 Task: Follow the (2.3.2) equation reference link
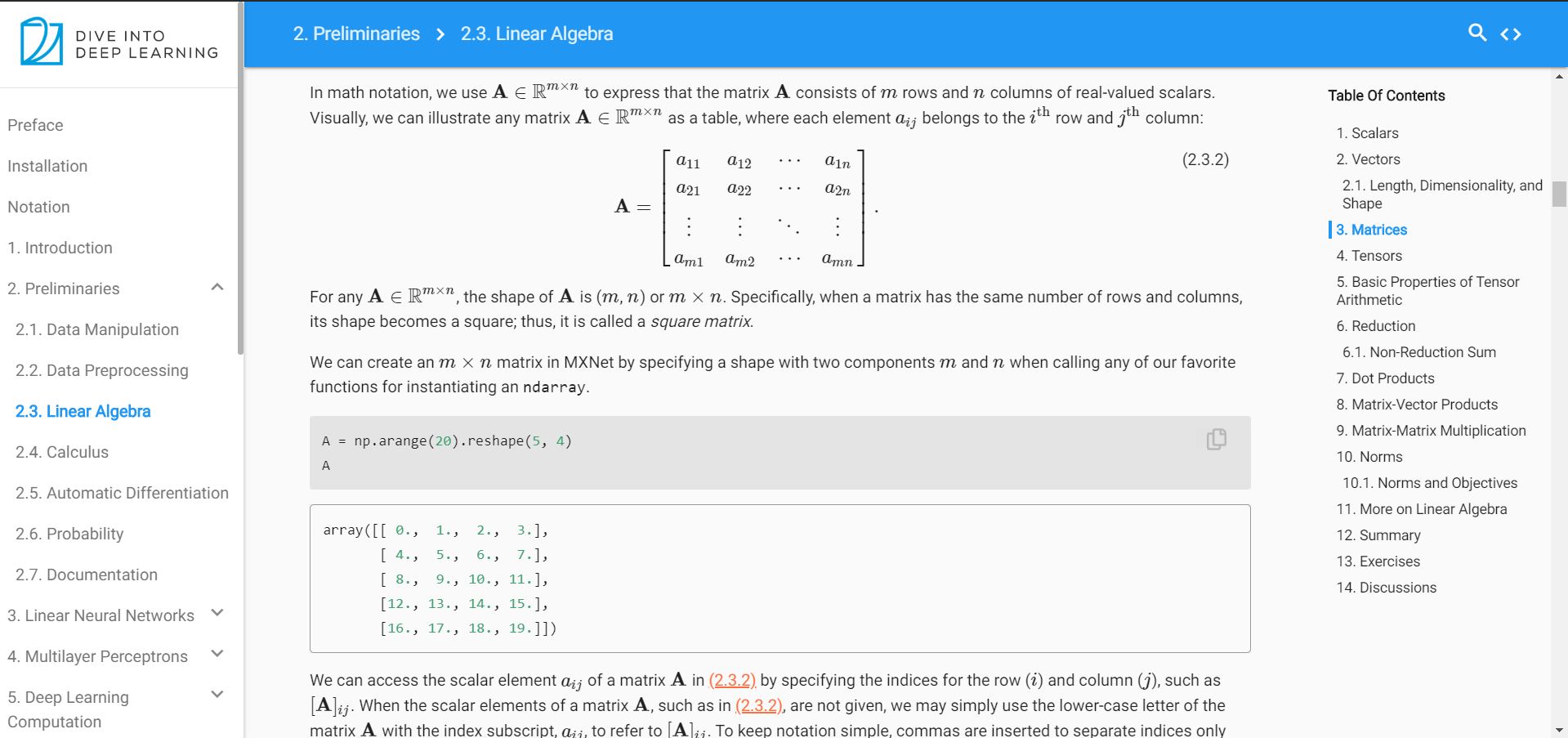732,679
